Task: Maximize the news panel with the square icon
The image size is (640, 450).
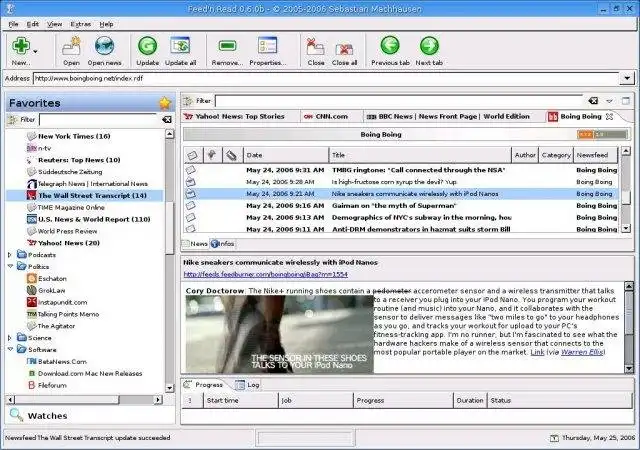Action: point(626,101)
